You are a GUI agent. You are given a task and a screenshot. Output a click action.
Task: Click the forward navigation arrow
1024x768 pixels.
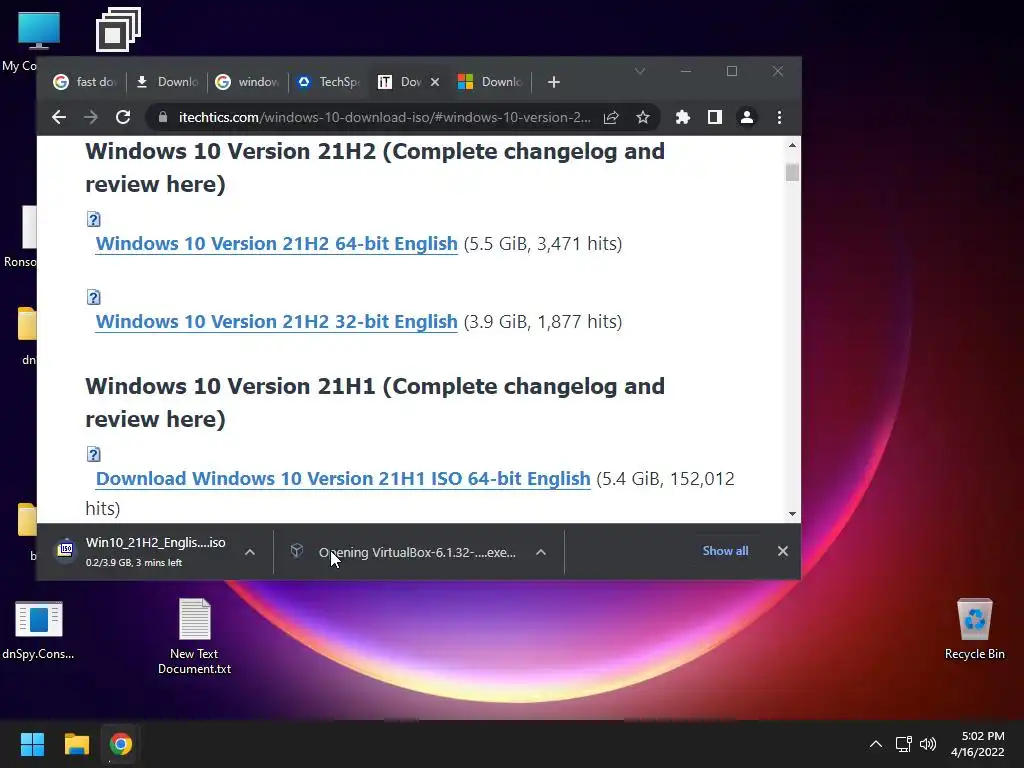click(x=91, y=118)
